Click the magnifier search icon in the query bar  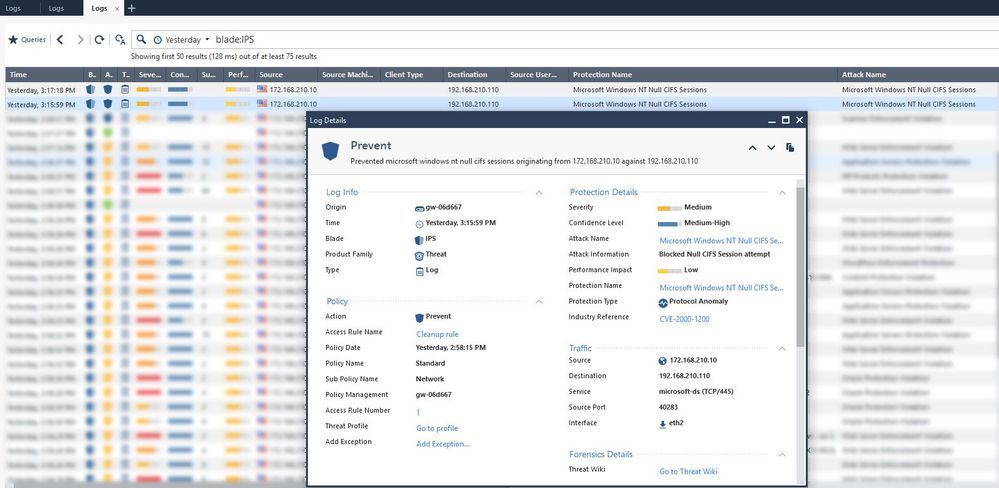[141, 40]
